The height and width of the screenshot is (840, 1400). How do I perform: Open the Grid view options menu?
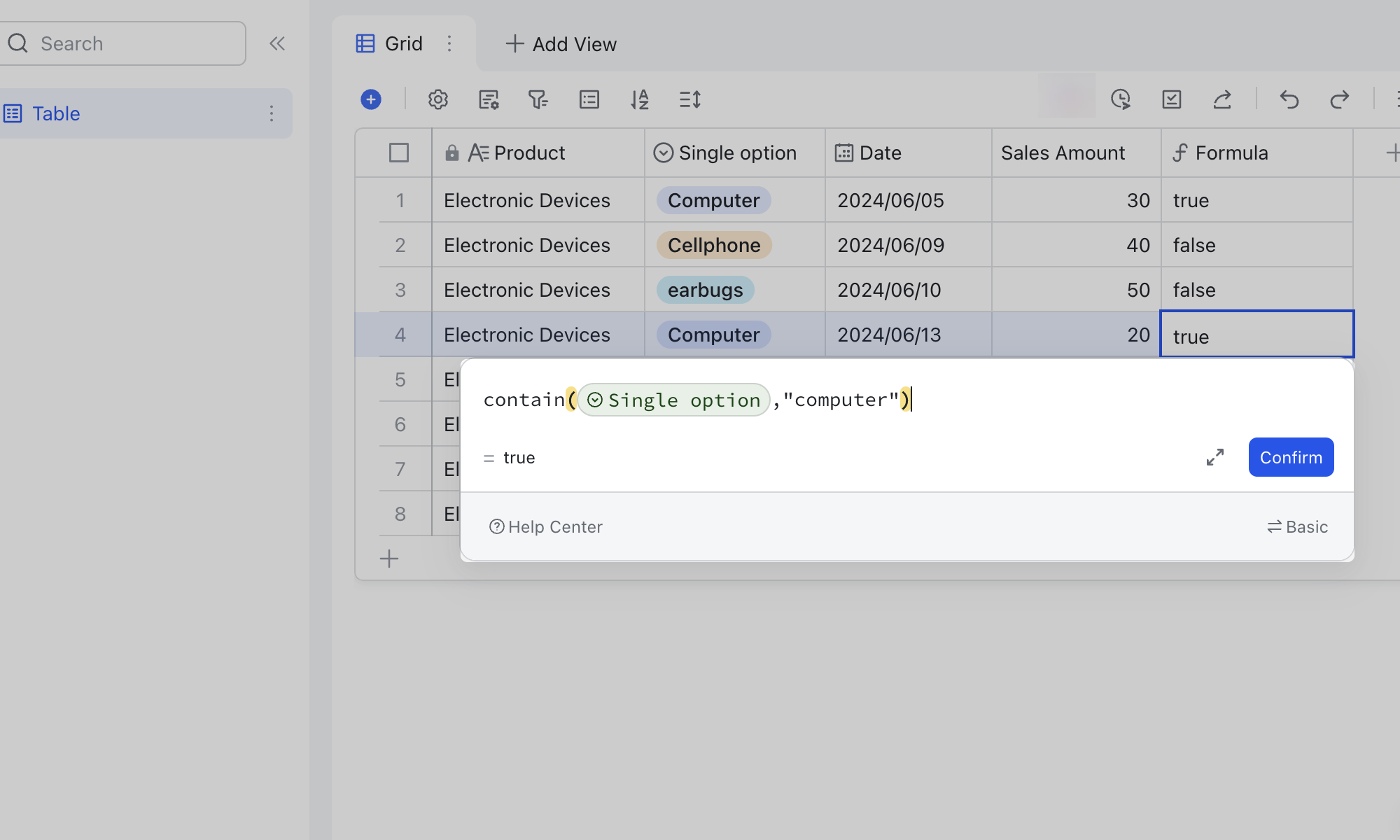450,43
